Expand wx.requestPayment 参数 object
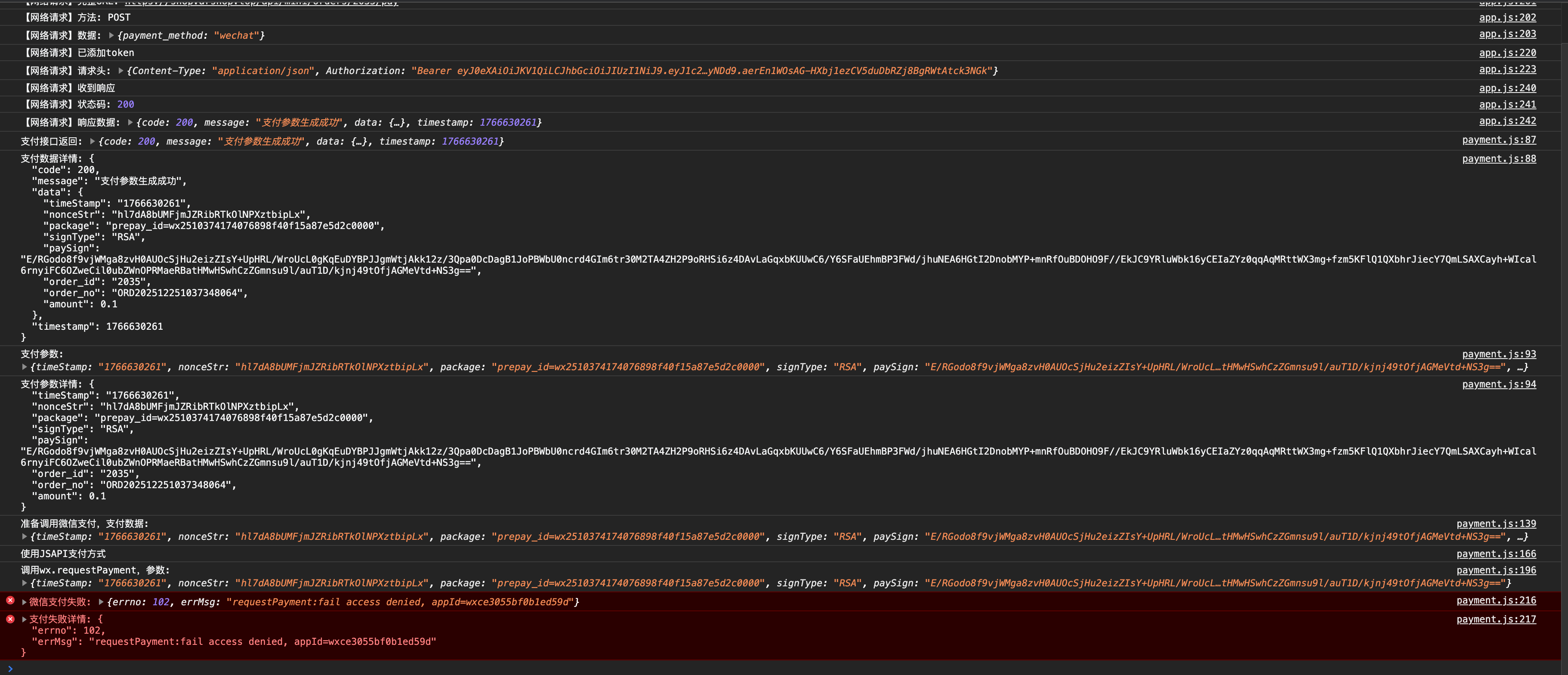Image resolution: width=1568 pixels, height=675 pixels. (x=25, y=583)
